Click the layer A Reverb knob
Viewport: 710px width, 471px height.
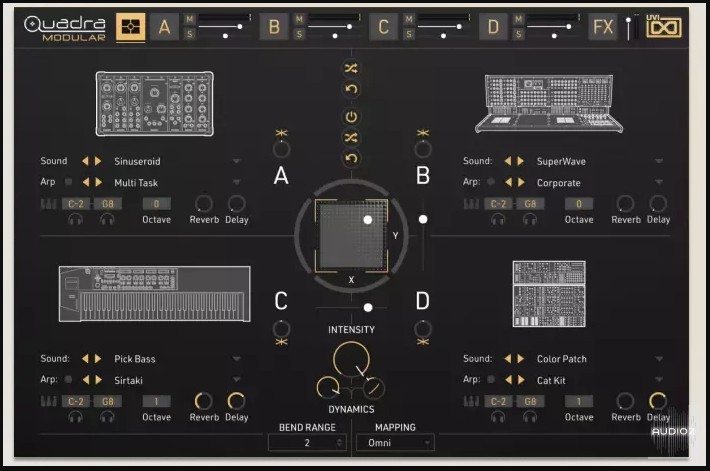[x=204, y=204]
